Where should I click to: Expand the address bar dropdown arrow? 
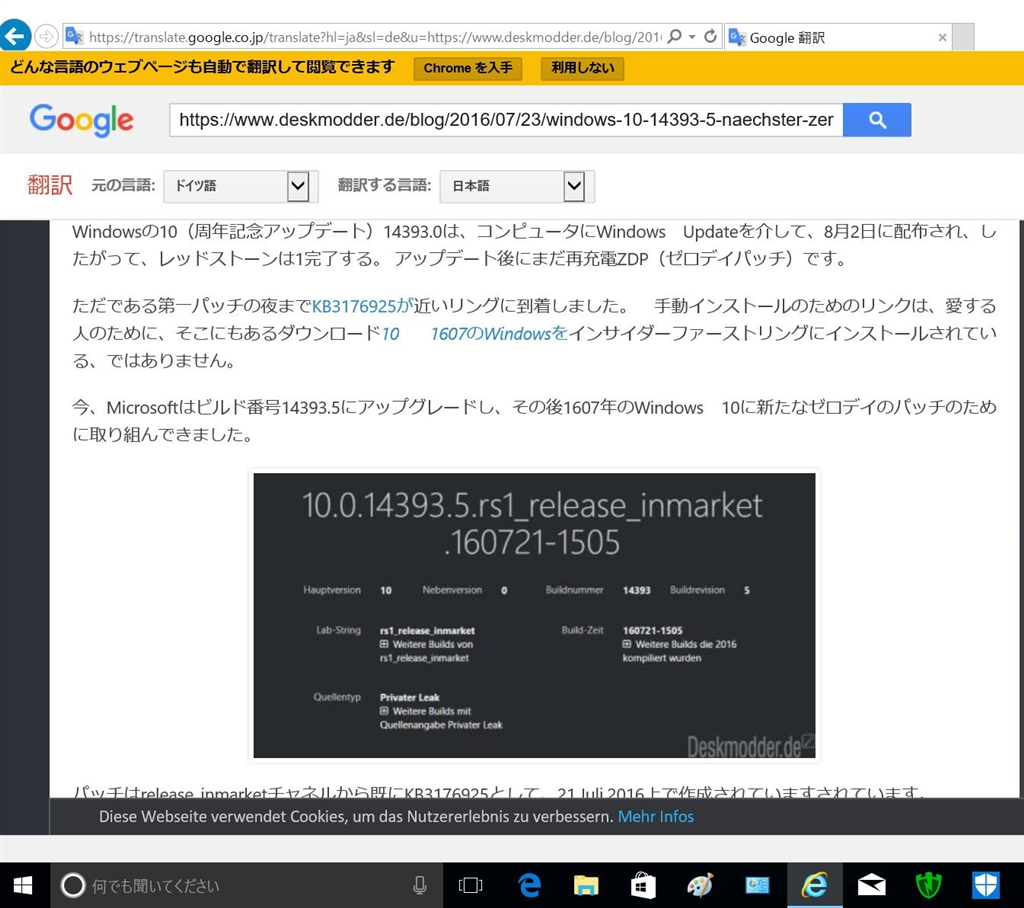click(x=692, y=37)
